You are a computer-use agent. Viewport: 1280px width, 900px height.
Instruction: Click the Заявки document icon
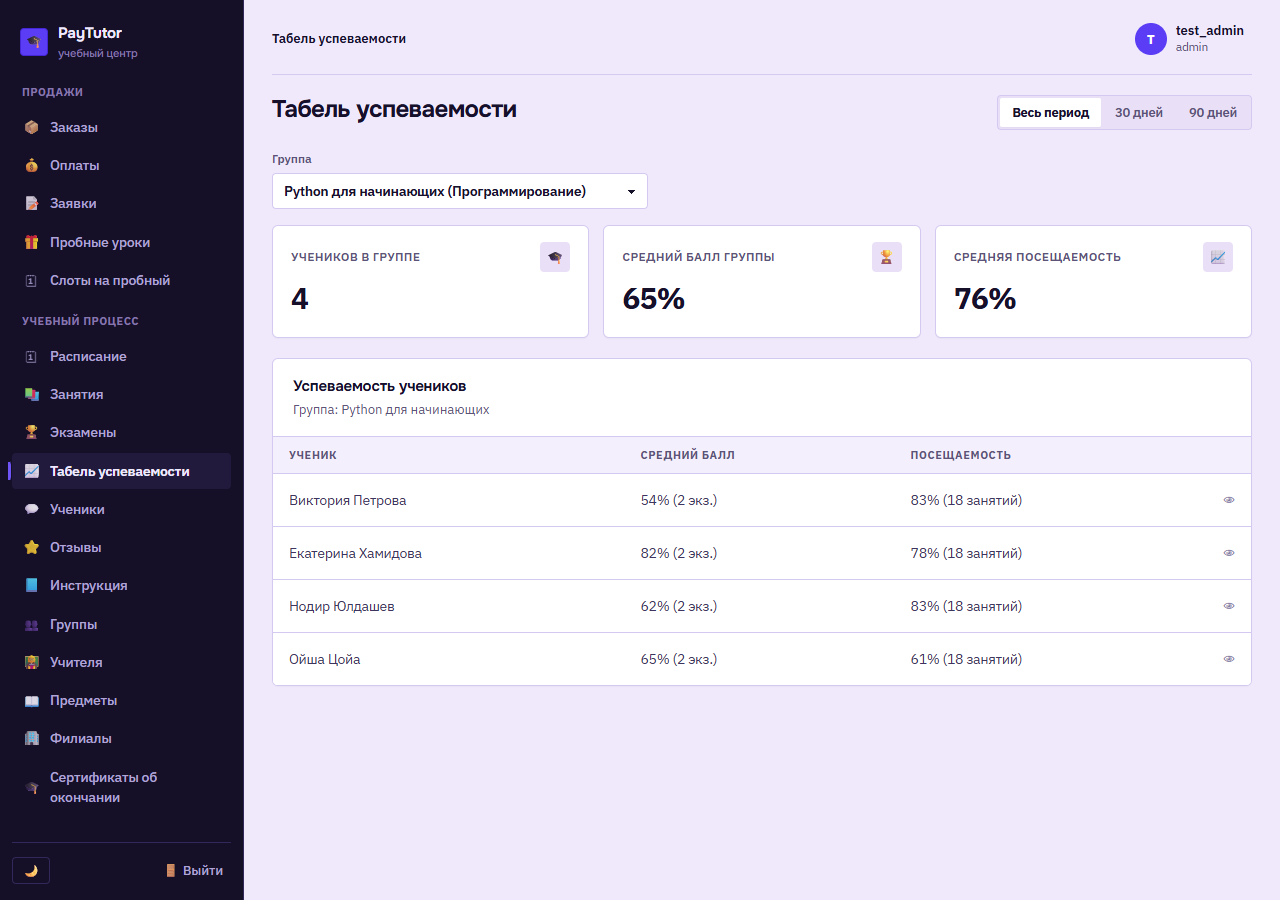click(x=32, y=203)
